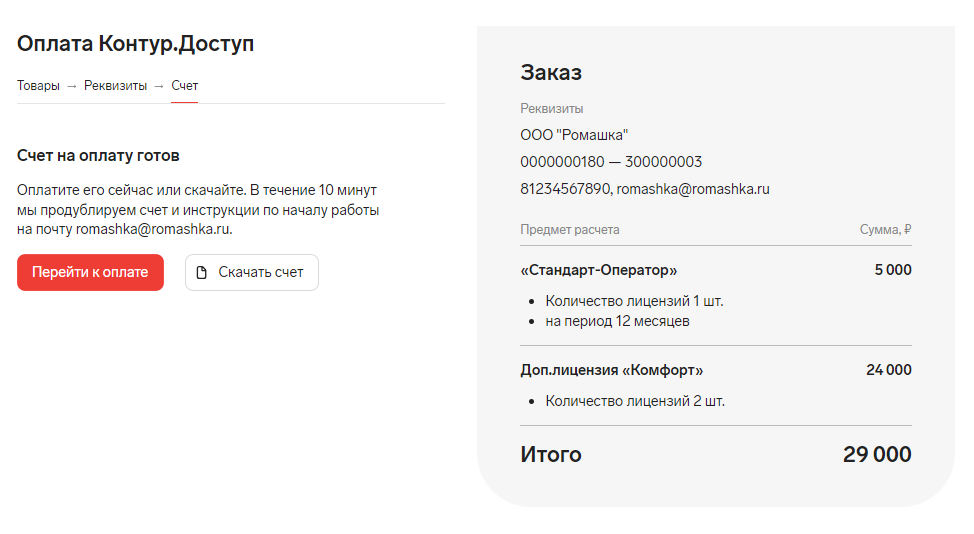This screenshot has width=974, height=534.
Task: Click the arrow between Реквизиты and Счет
Action: coord(159,86)
